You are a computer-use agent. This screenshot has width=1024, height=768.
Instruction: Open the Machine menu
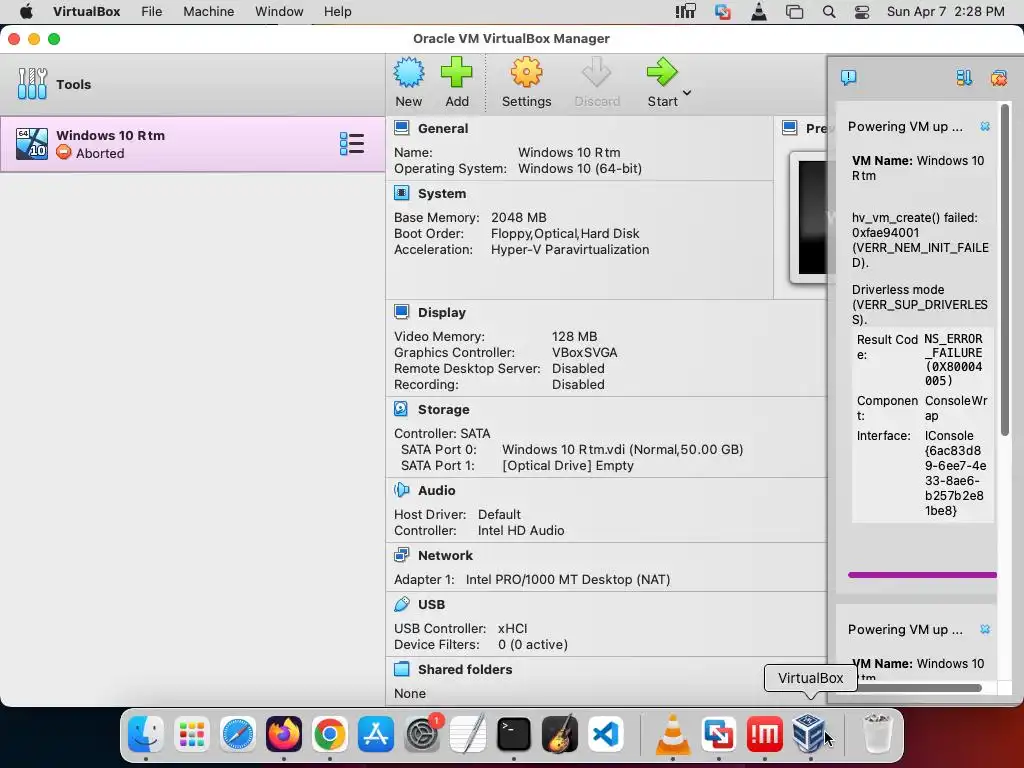(208, 11)
